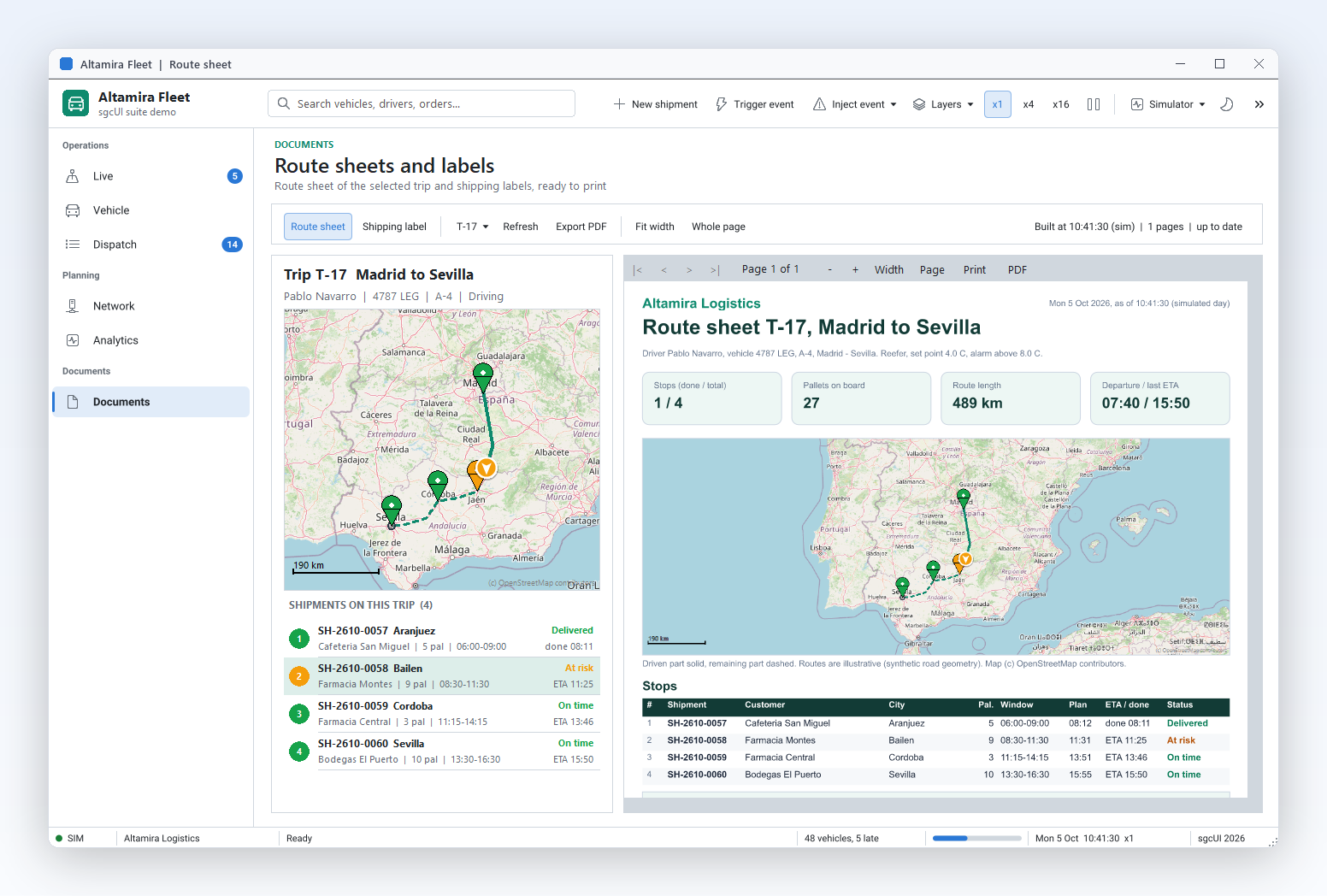This screenshot has height=896, width=1327.
Task: Zoom out the preview with minus
Action: tap(829, 270)
